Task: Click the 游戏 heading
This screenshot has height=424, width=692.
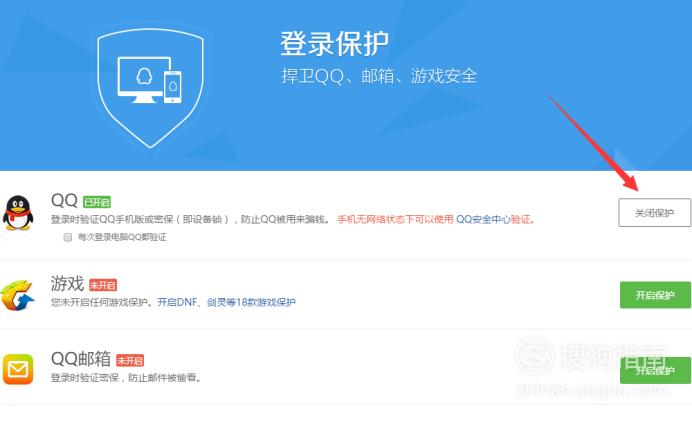Action: pyautogui.click(x=67, y=283)
